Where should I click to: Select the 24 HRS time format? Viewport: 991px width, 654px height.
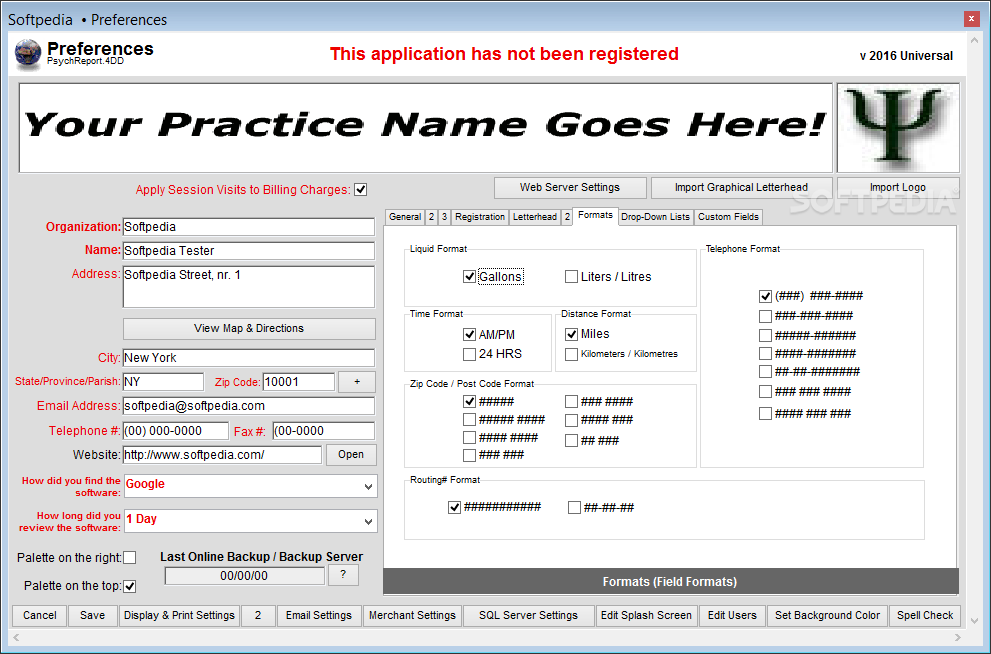tap(470, 354)
